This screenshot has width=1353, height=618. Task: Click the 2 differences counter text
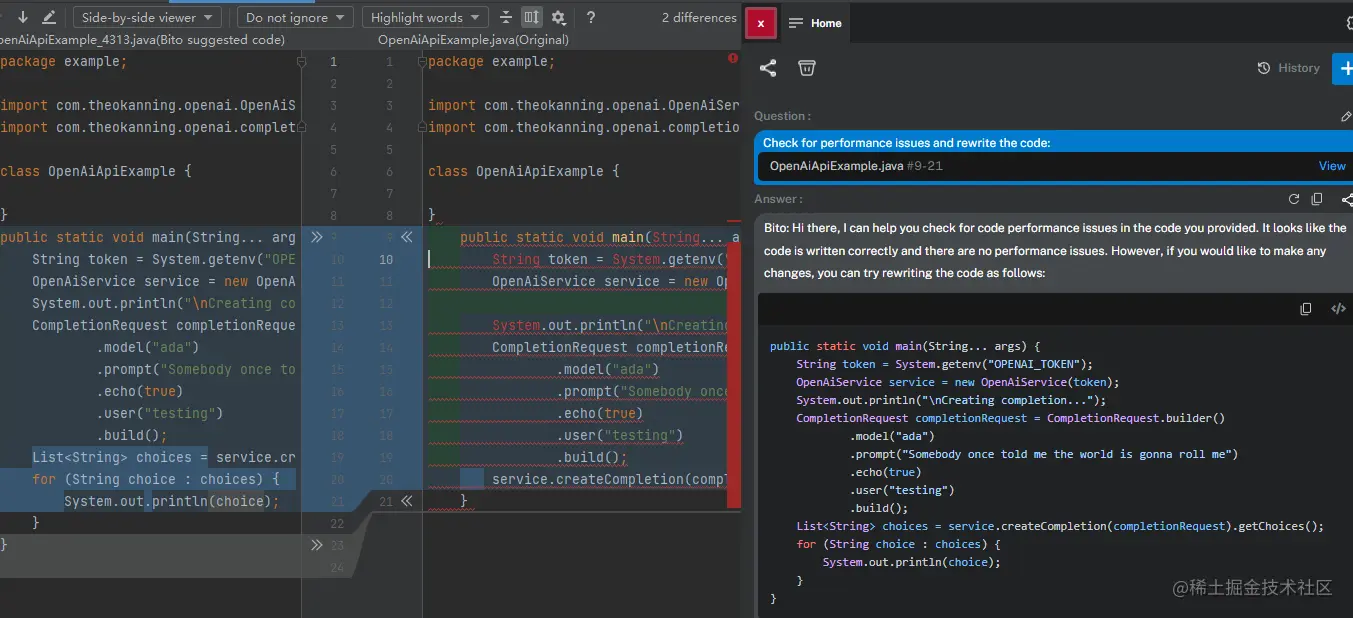pos(699,17)
